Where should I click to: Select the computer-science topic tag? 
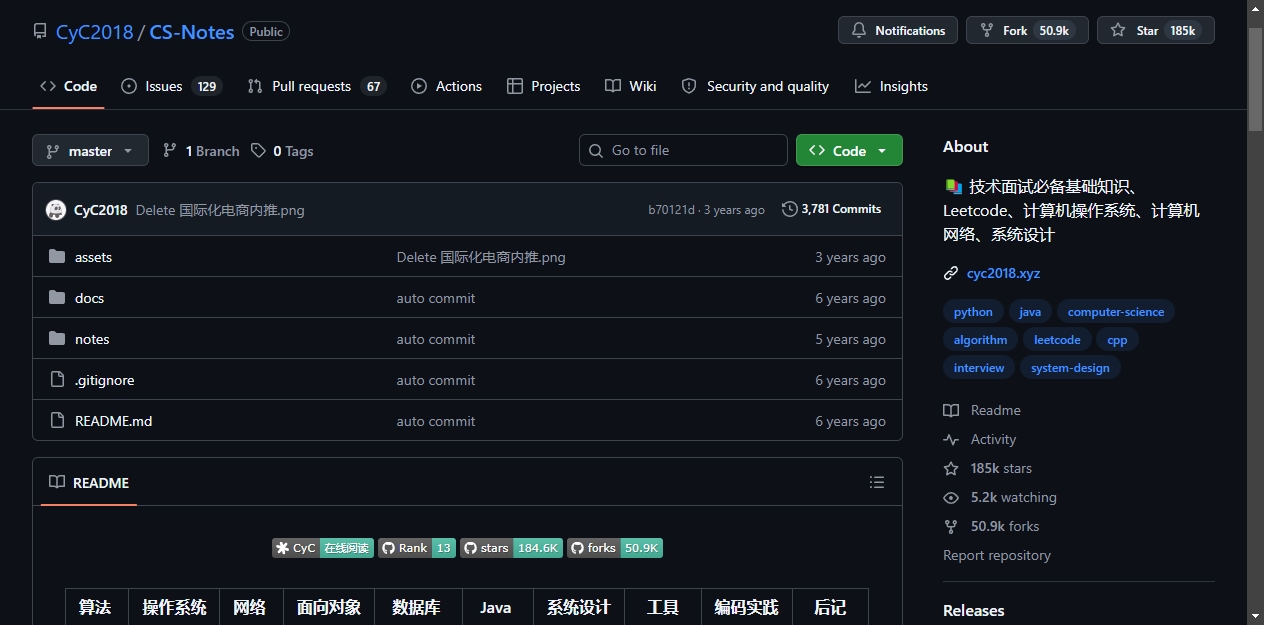click(1116, 312)
